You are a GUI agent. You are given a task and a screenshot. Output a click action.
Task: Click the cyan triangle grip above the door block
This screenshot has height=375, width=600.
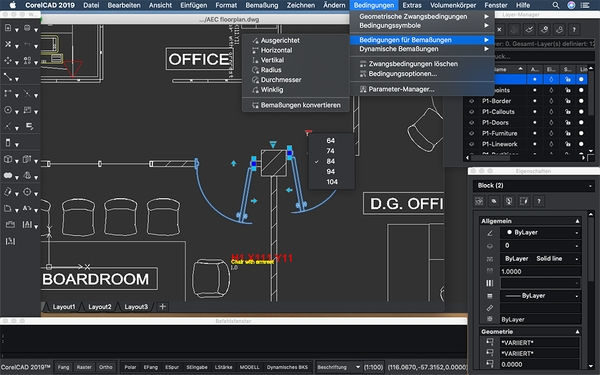[273, 144]
